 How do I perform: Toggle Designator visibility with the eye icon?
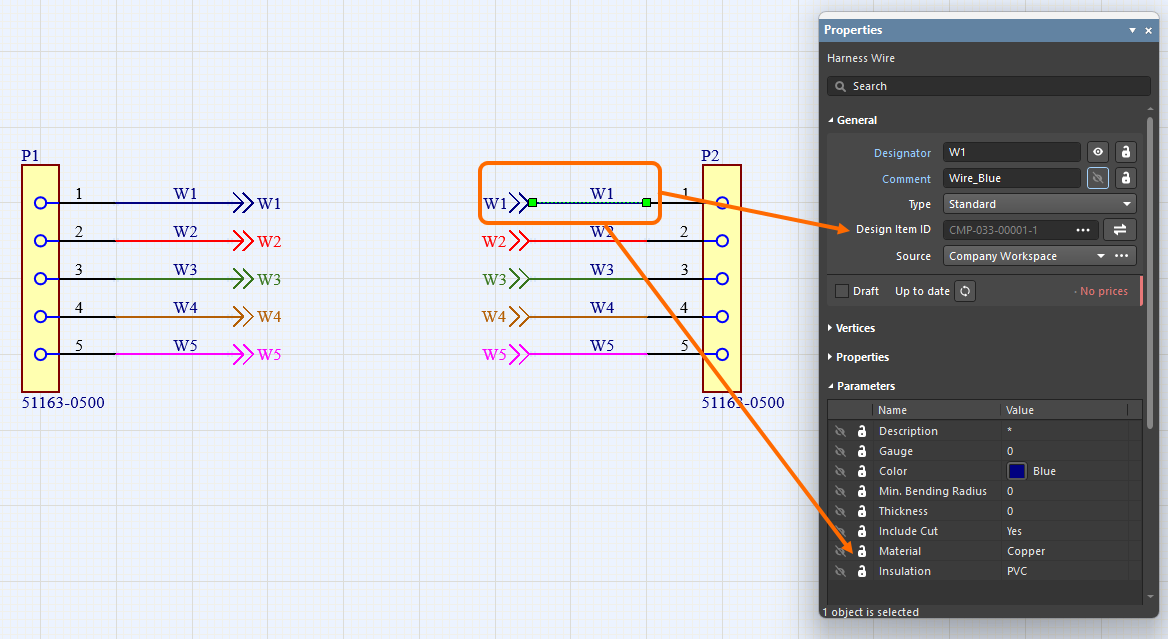1098,152
